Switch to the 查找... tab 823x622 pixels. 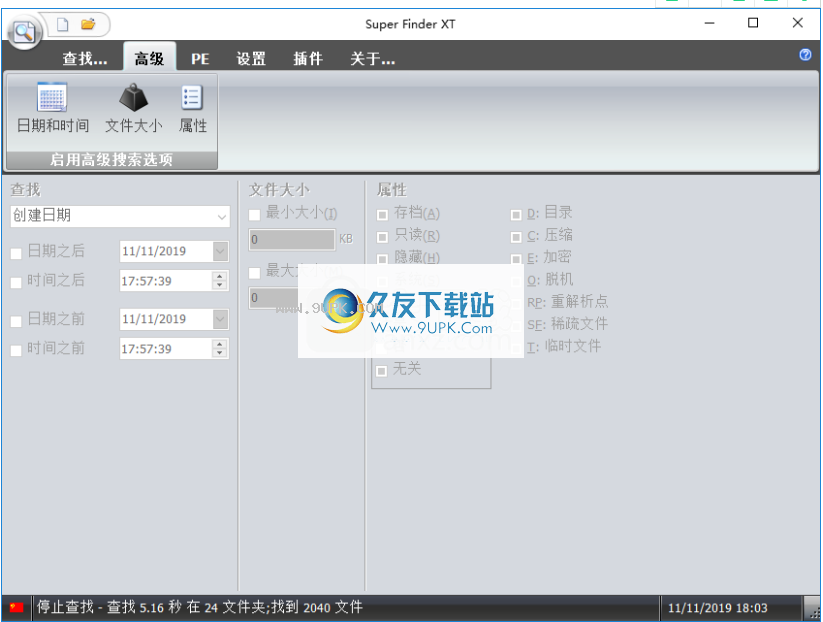85,58
